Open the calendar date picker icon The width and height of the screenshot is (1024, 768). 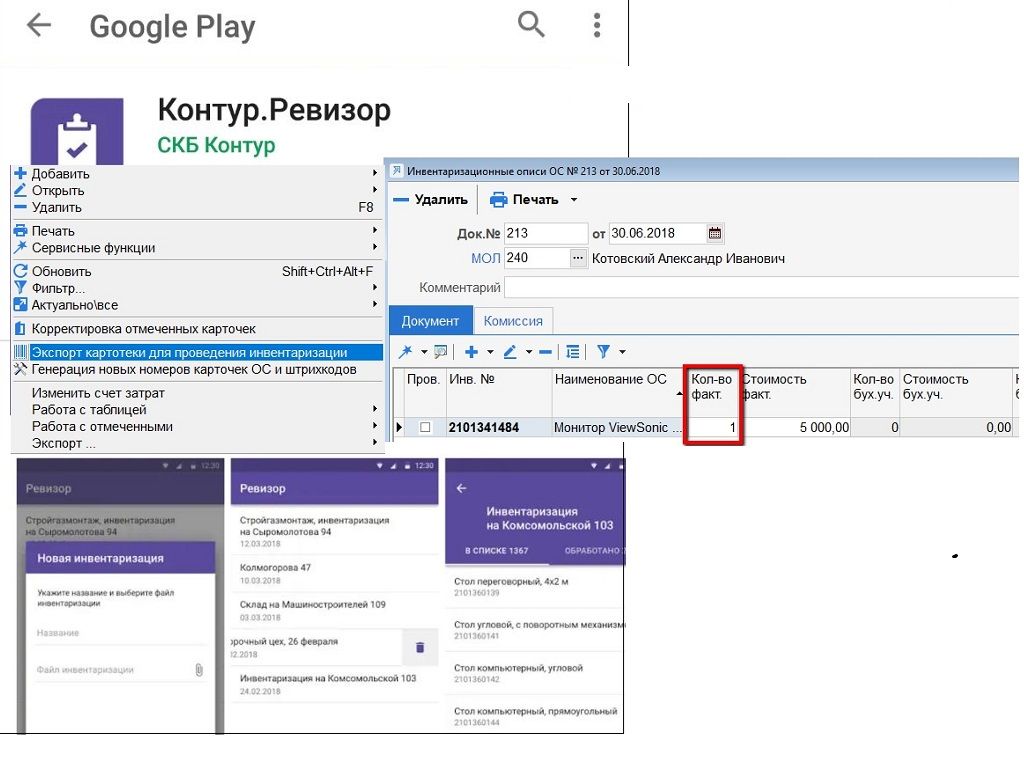[715, 233]
